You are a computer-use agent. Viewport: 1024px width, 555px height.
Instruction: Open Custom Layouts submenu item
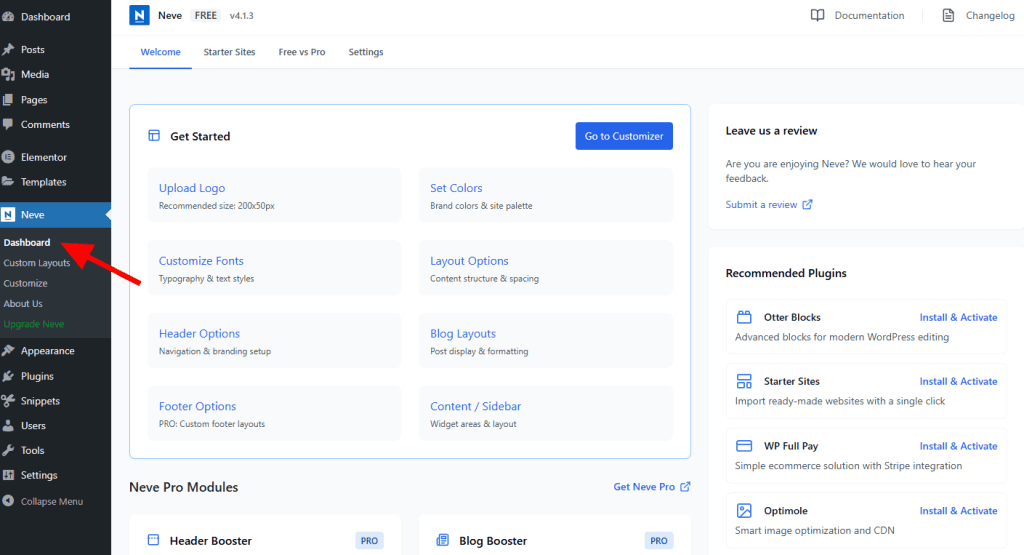pyautogui.click(x=37, y=262)
